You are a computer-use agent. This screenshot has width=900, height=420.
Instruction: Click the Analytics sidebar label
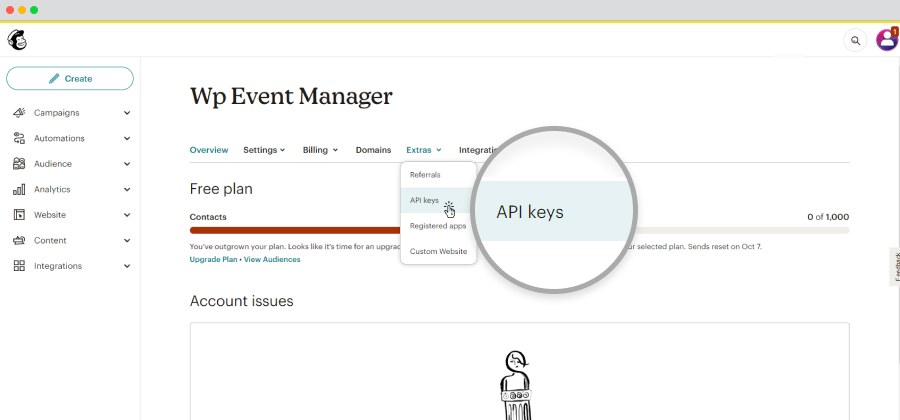click(x=52, y=189)
